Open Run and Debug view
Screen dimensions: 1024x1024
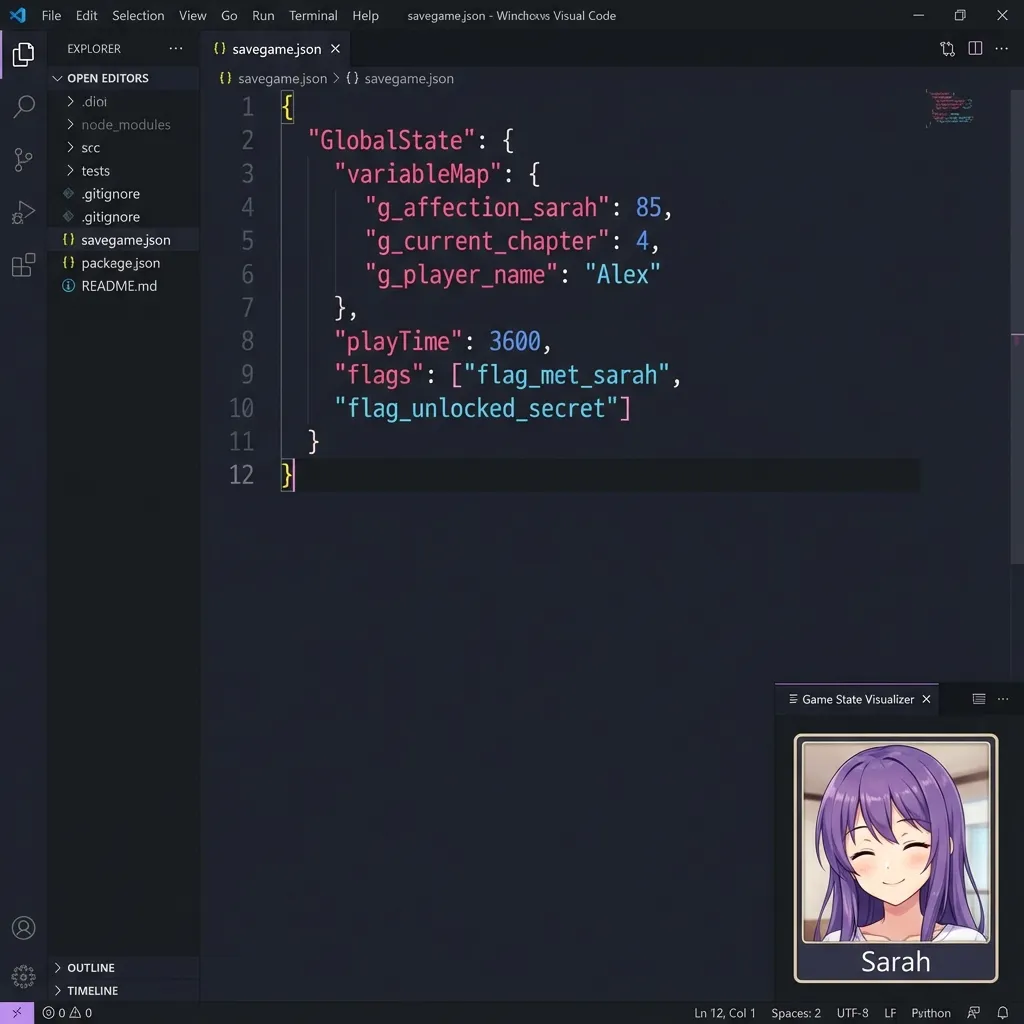coord(24,212)
